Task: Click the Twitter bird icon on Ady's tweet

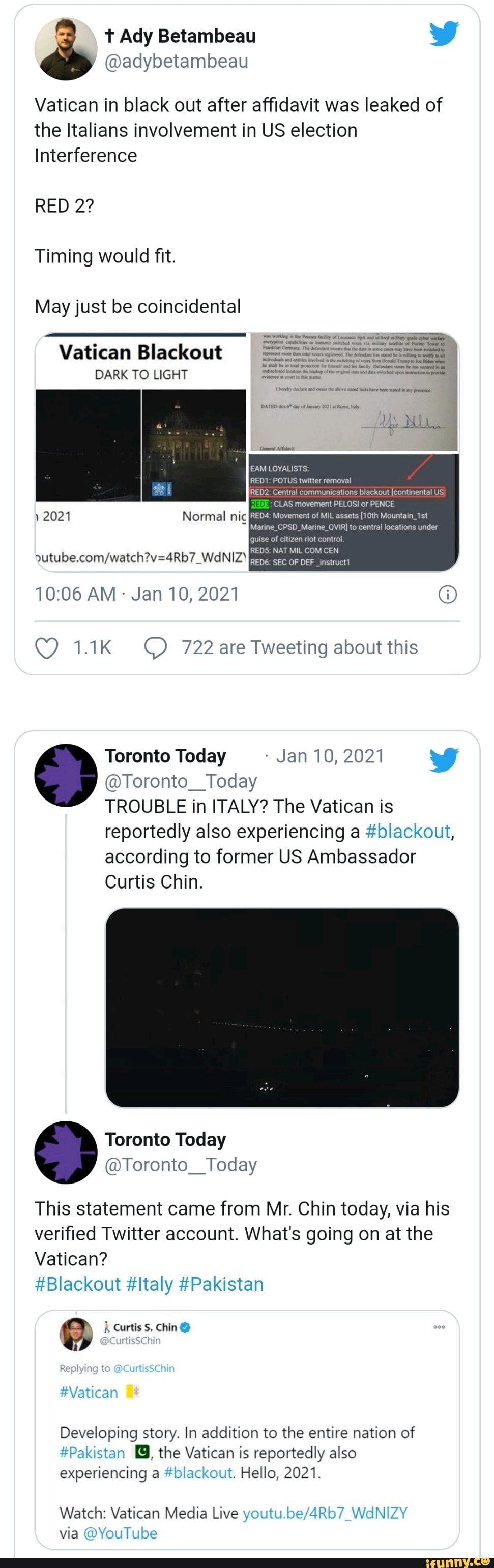Action: tap(444, 34)
